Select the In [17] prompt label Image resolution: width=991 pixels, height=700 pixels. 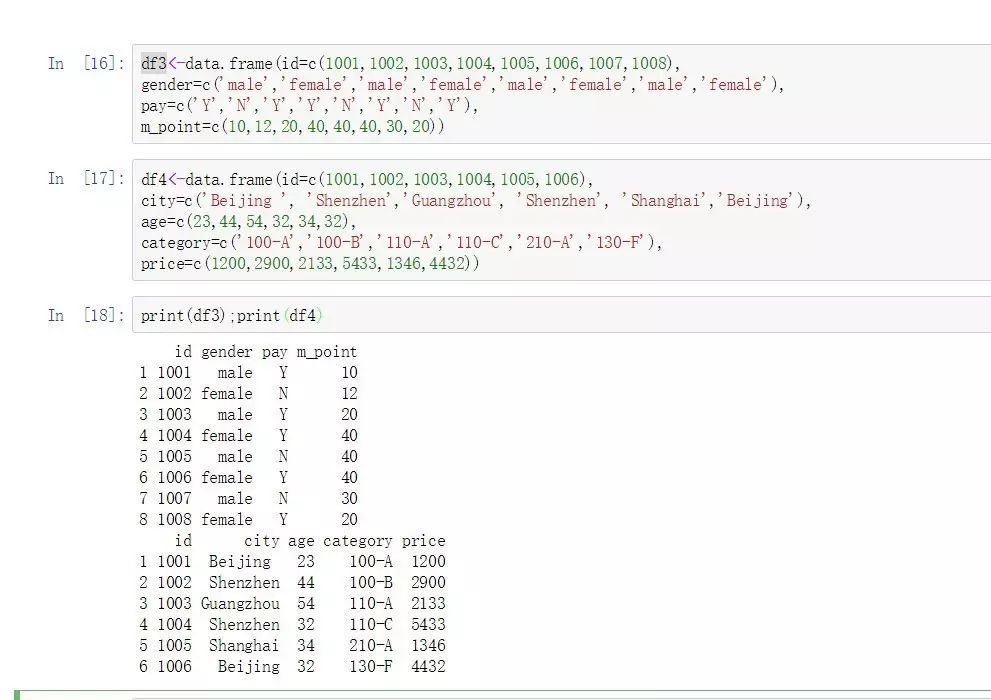click(87, 178)
